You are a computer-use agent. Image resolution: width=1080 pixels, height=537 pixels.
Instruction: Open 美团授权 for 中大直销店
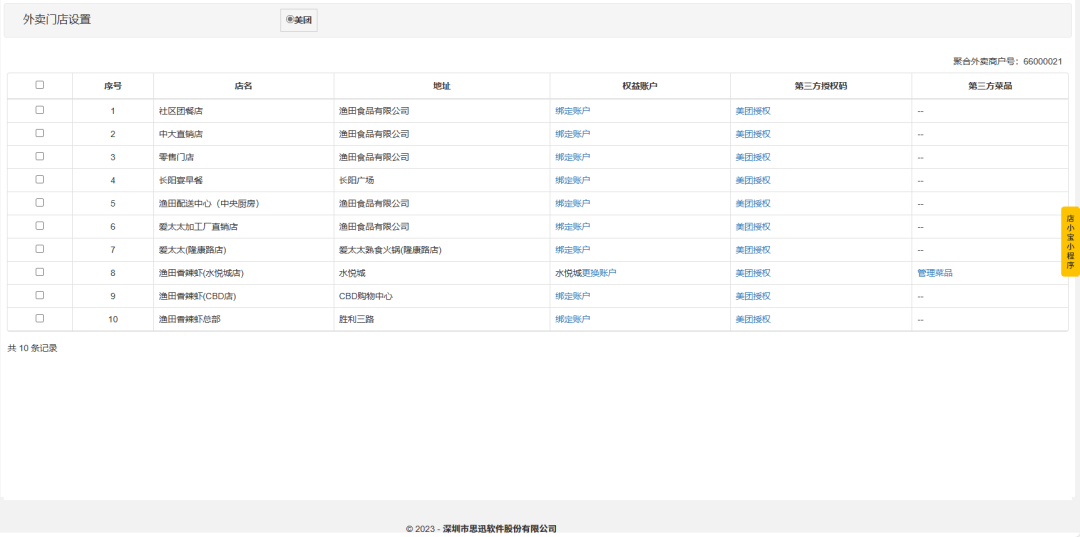click(x=753, y=134)
